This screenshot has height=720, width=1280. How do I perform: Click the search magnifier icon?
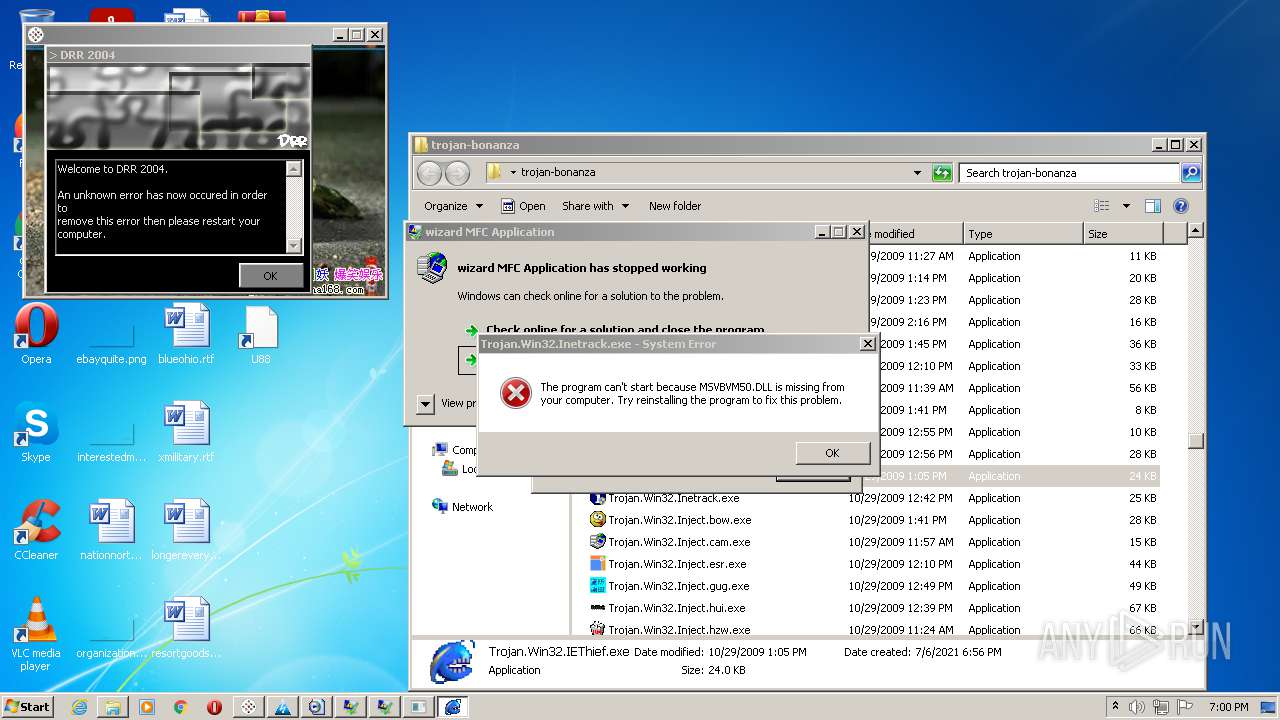pos(1190,173)
